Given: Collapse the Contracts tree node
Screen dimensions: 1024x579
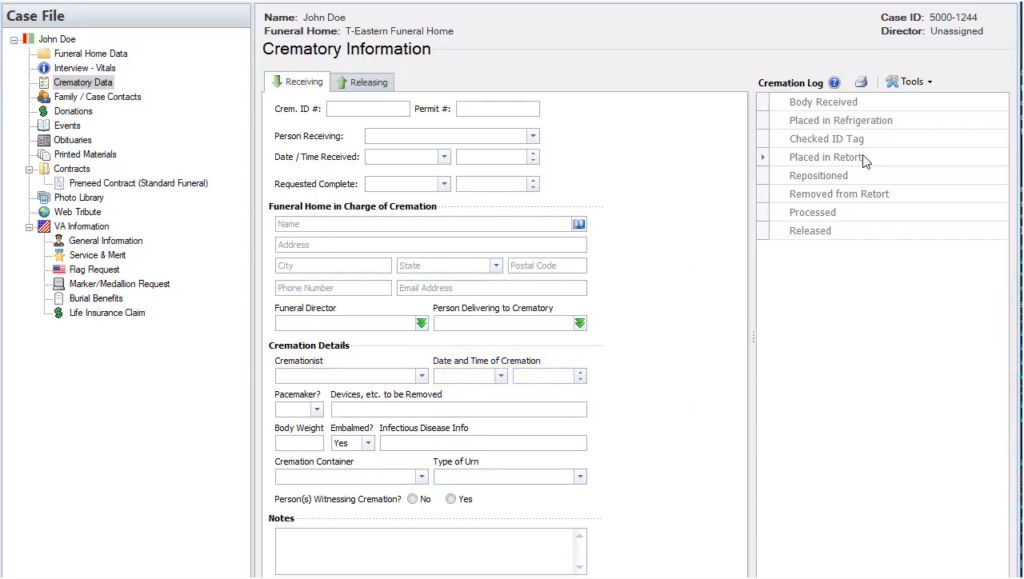Looking at the screenshot, I should [29, 169].
